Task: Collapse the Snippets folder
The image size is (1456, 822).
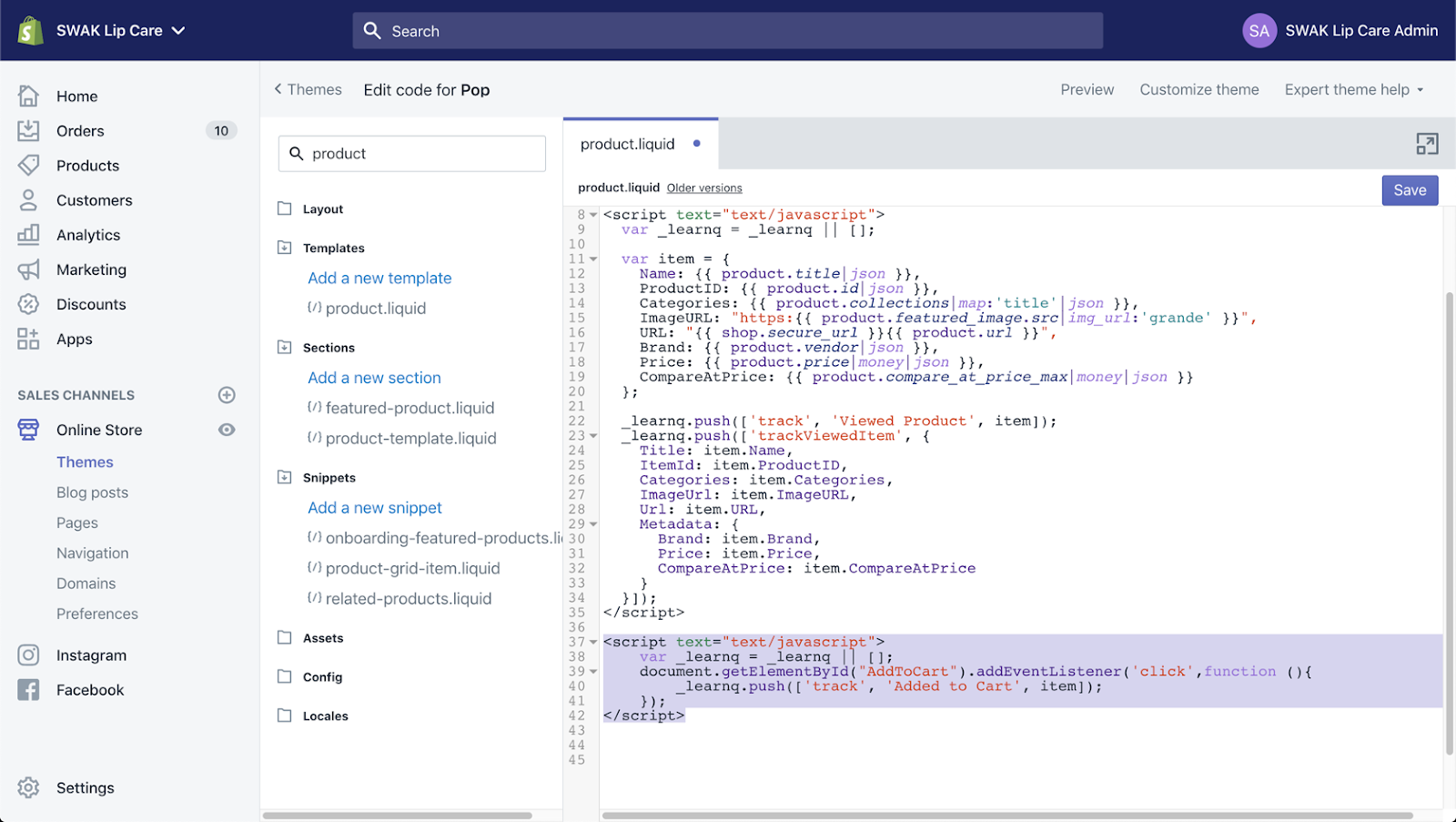Action: (285, 477)
